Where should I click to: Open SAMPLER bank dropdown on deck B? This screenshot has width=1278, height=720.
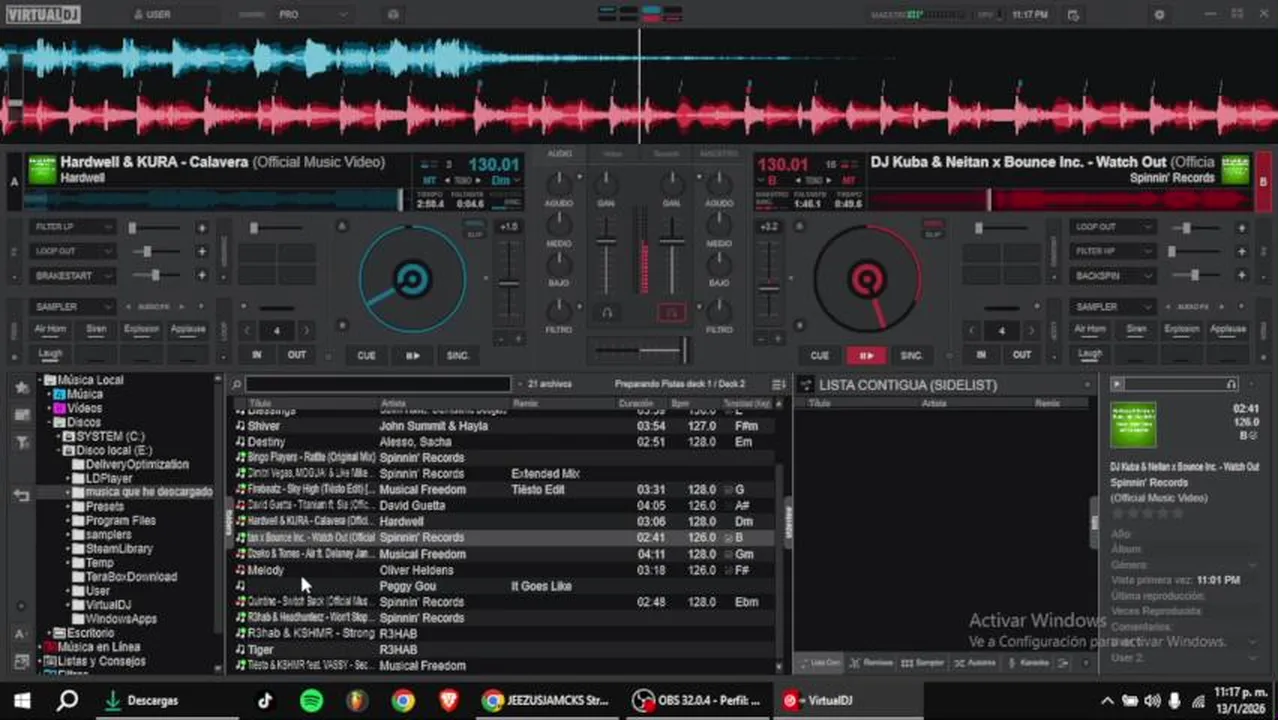pos(1112,306)
